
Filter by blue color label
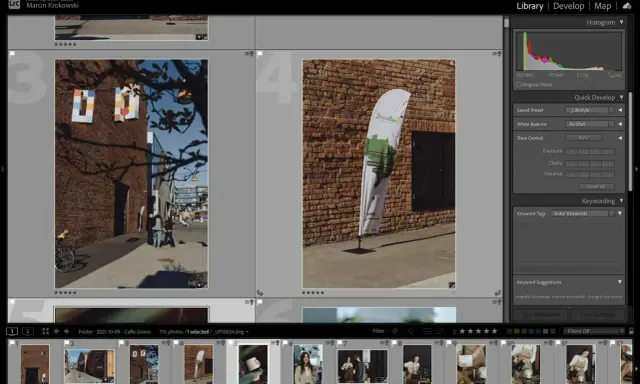[x=538, y=331]
